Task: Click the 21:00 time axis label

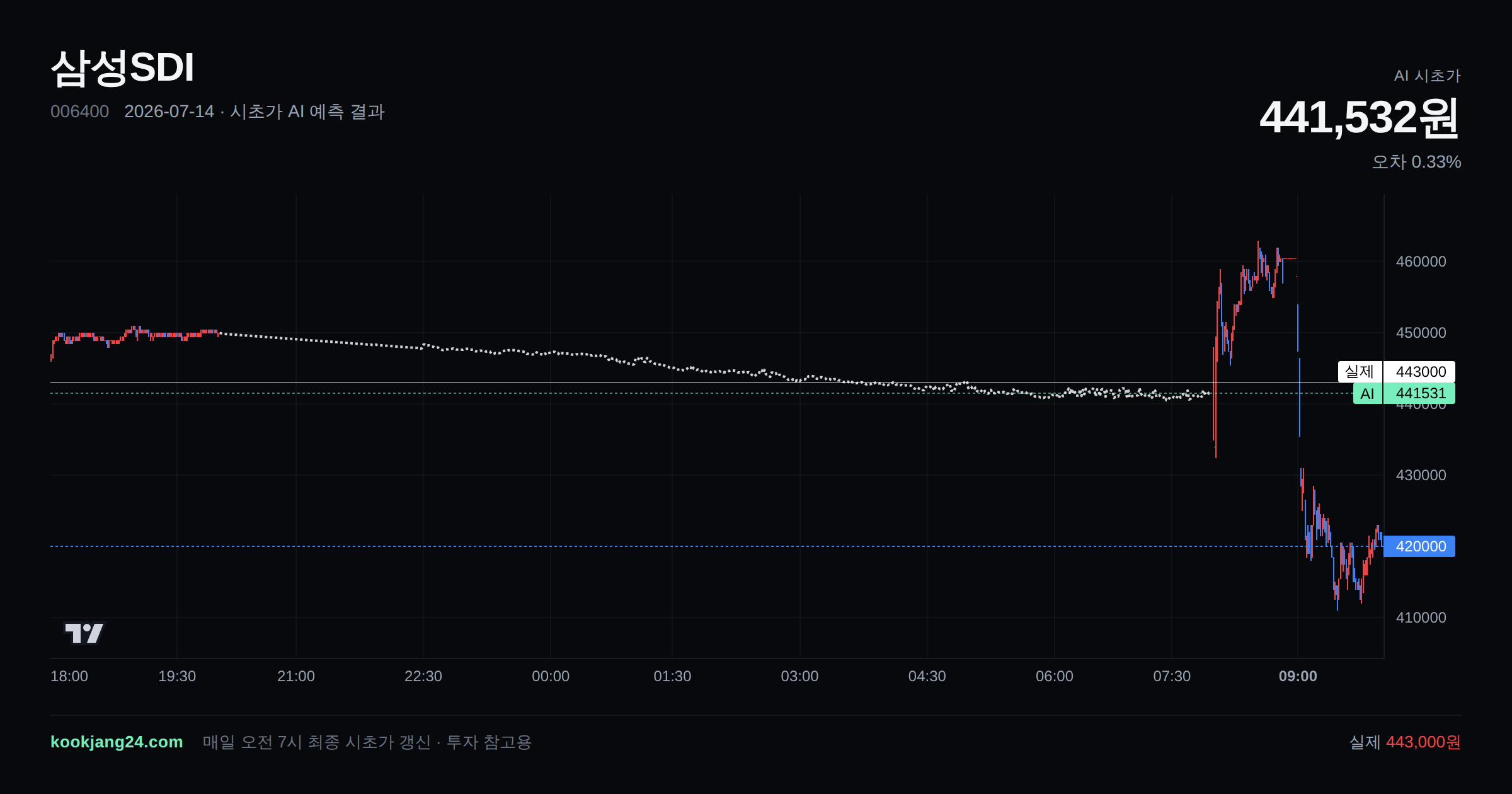Action: (x=296, y=676)
